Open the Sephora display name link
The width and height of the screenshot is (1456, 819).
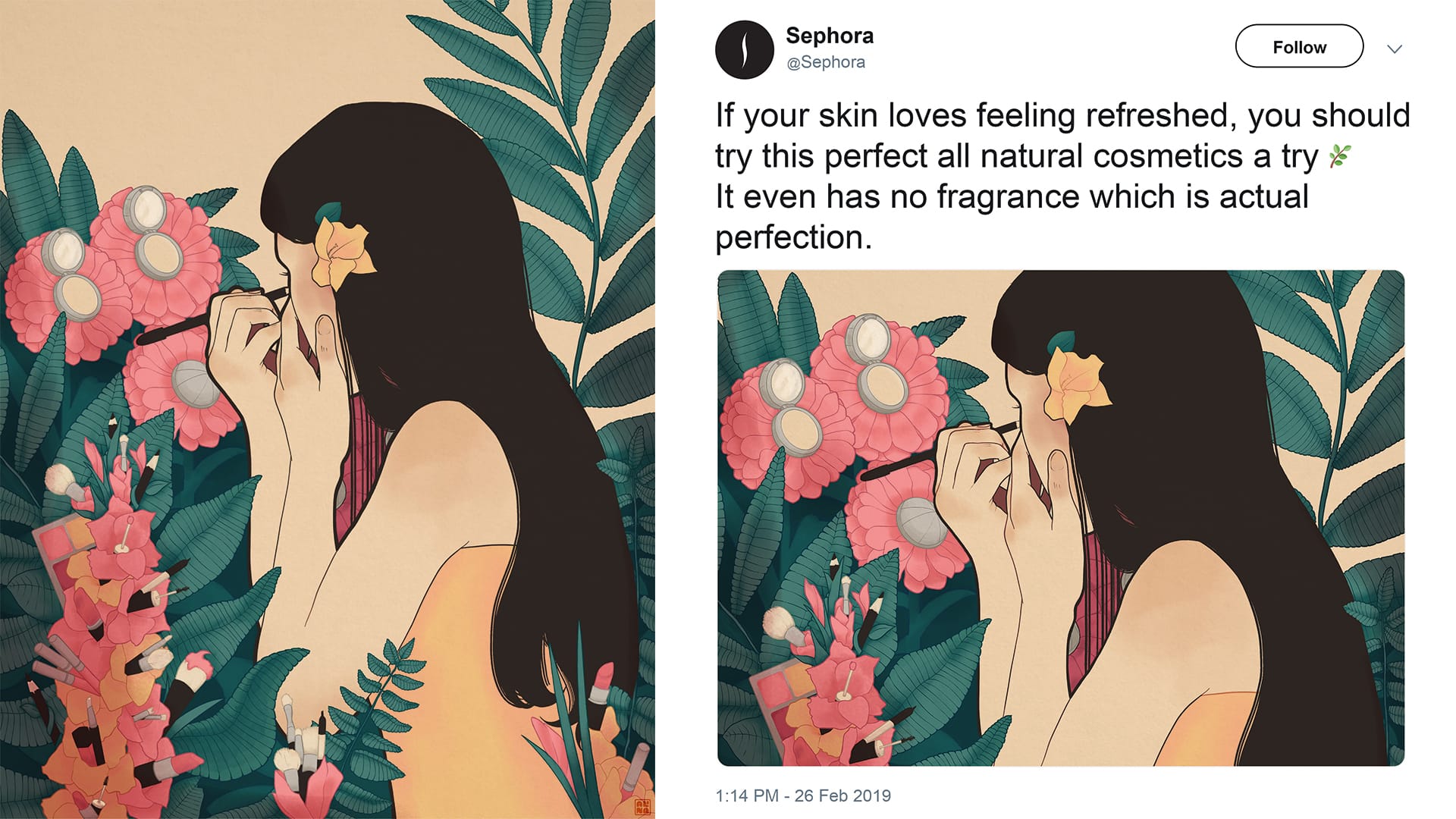(x=830, y=36)
